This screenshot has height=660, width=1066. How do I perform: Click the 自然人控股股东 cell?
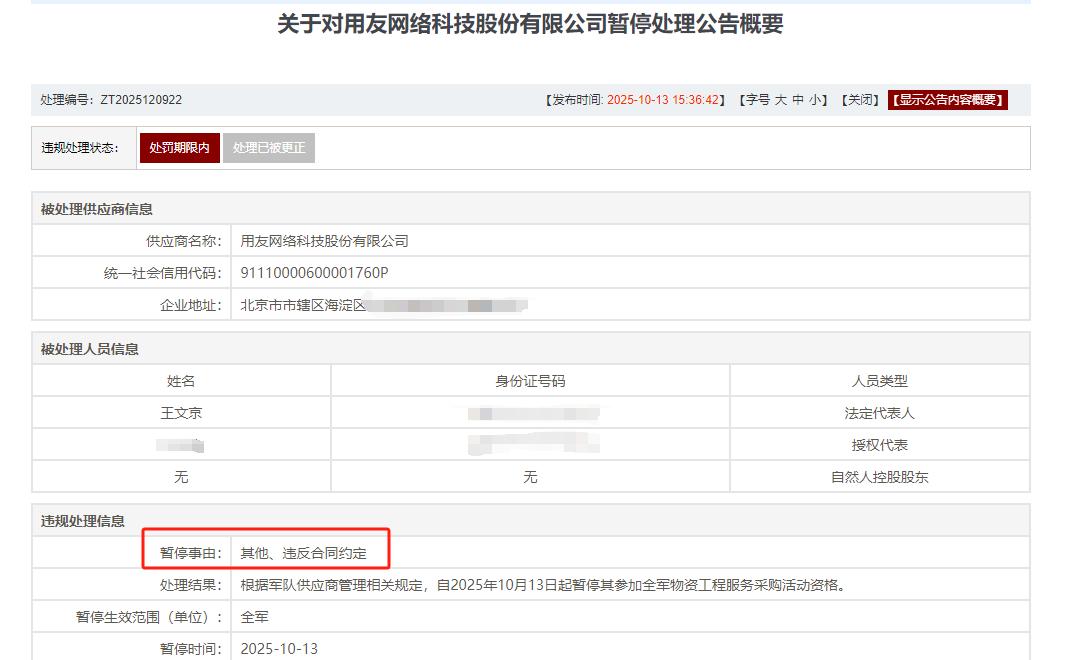coord(880,477)
